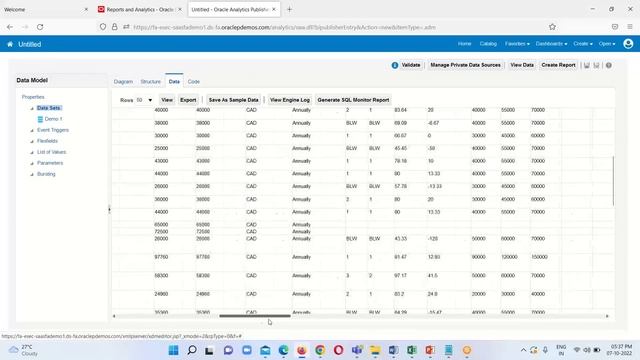Open the Create dropdown menu
This screenshot has height=360, width=640.
[x=582, y=44]
